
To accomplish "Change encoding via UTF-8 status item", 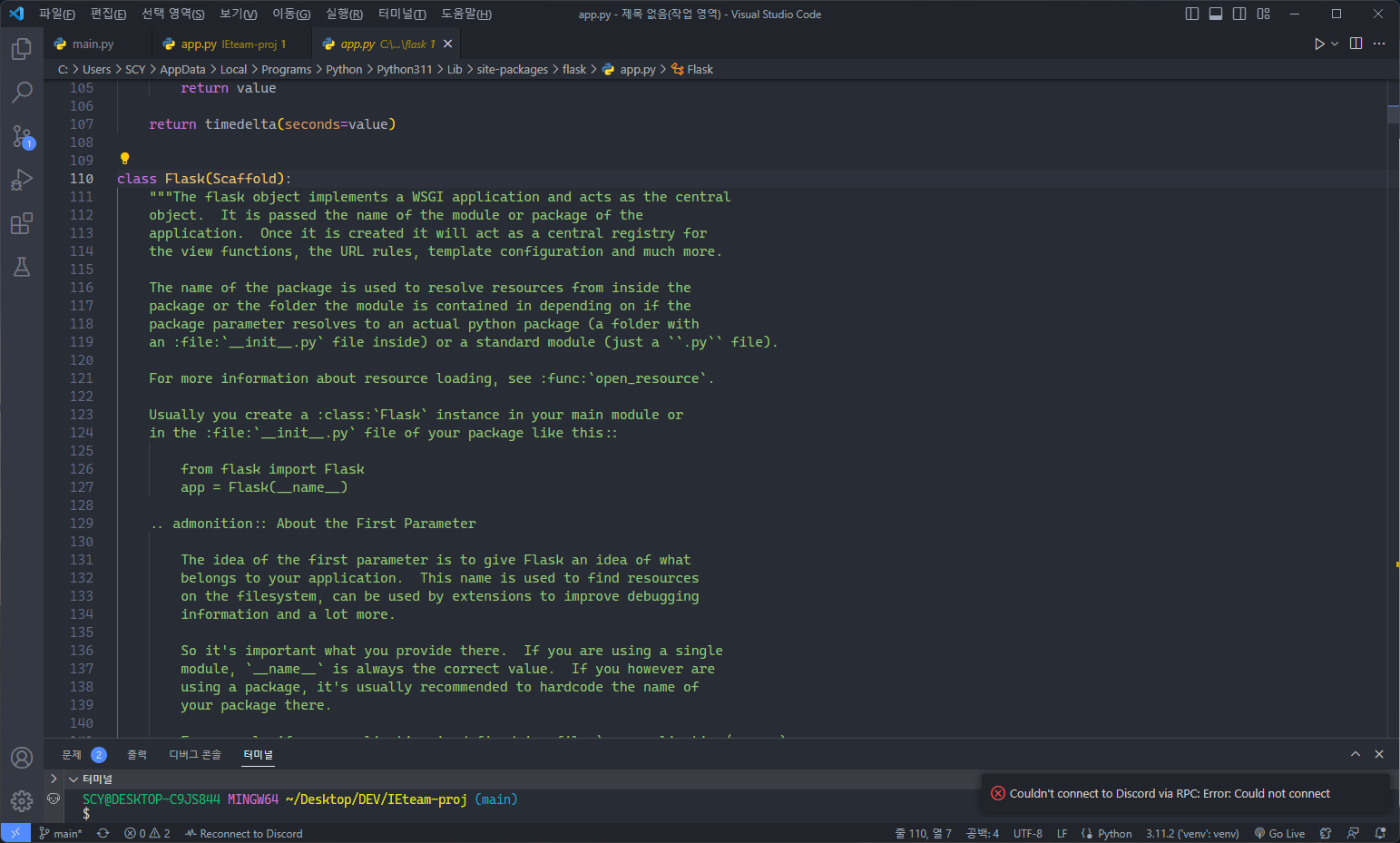I will point(1027,833).
